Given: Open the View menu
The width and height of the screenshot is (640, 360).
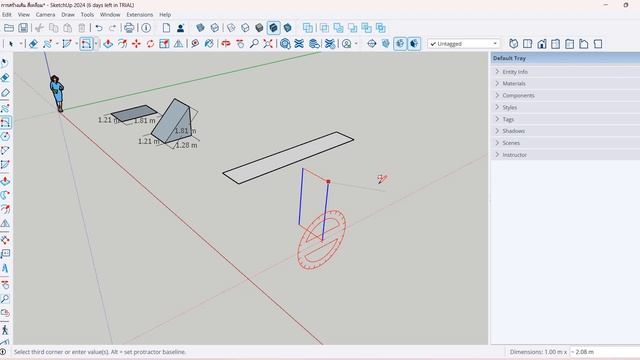Looking at the screenshot, I should pyautogui.click(x=24, y=14).
